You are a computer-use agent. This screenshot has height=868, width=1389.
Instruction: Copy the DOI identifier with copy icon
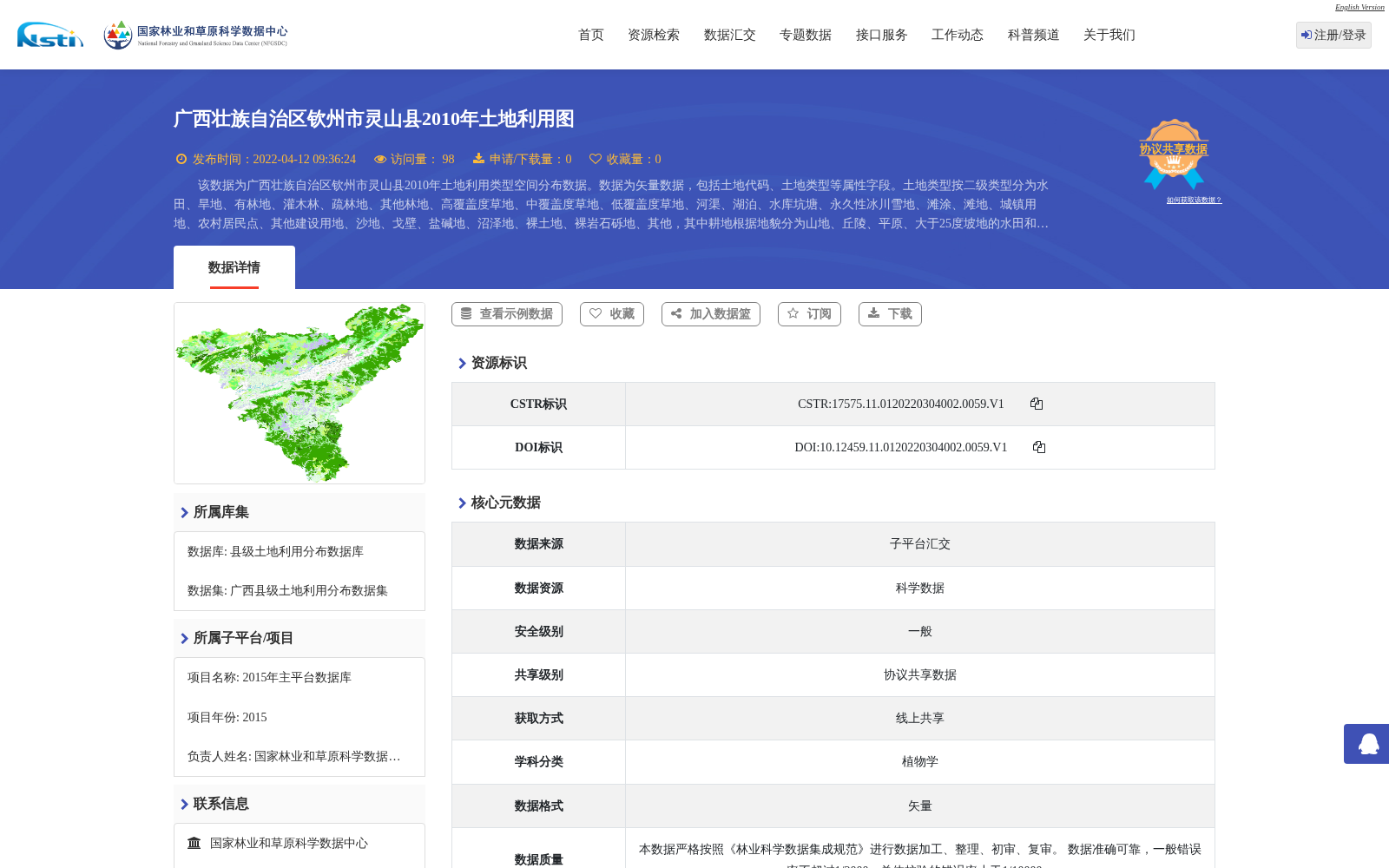tap(1039, 447)
